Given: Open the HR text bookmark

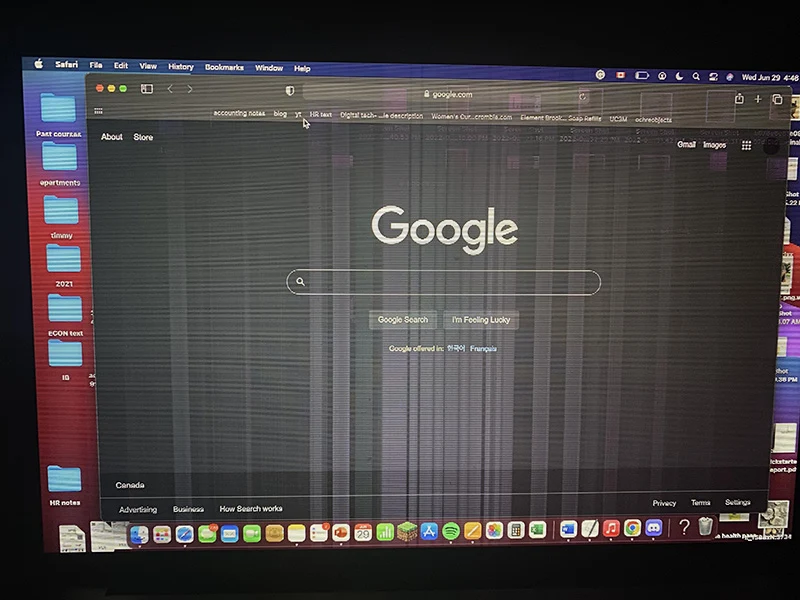Looking at the screenshot, I should click(321, 114).
